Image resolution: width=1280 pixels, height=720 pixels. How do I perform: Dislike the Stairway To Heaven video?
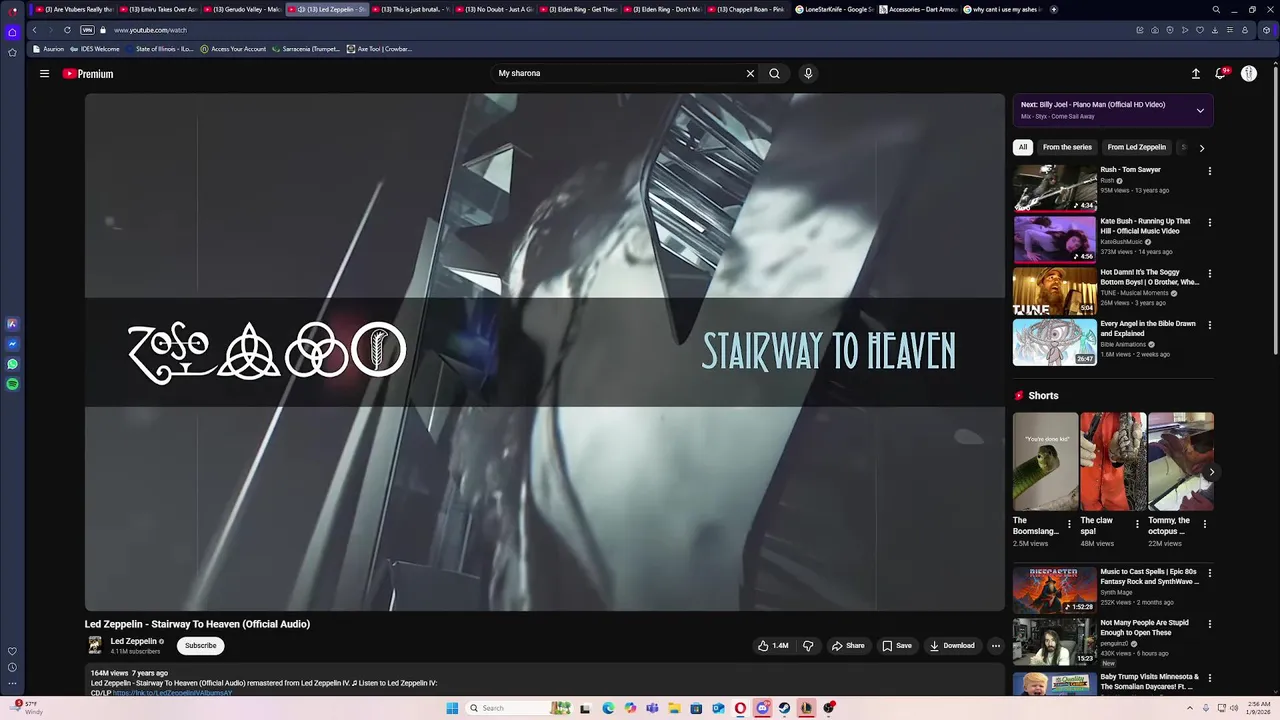coord(808,645)
